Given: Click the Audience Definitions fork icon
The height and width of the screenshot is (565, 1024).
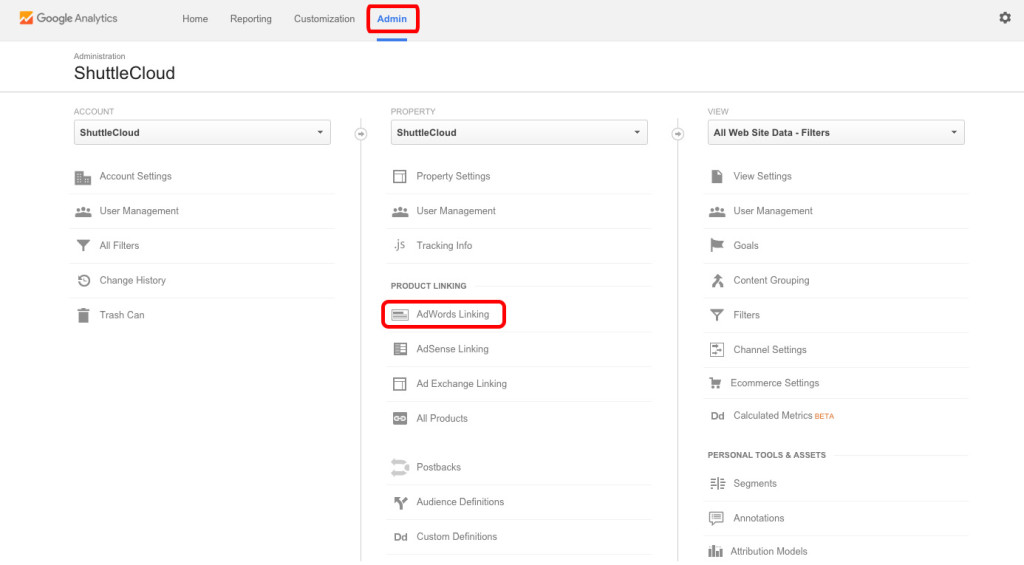Looking at the screenshot, I should click(x=400, y=502).
